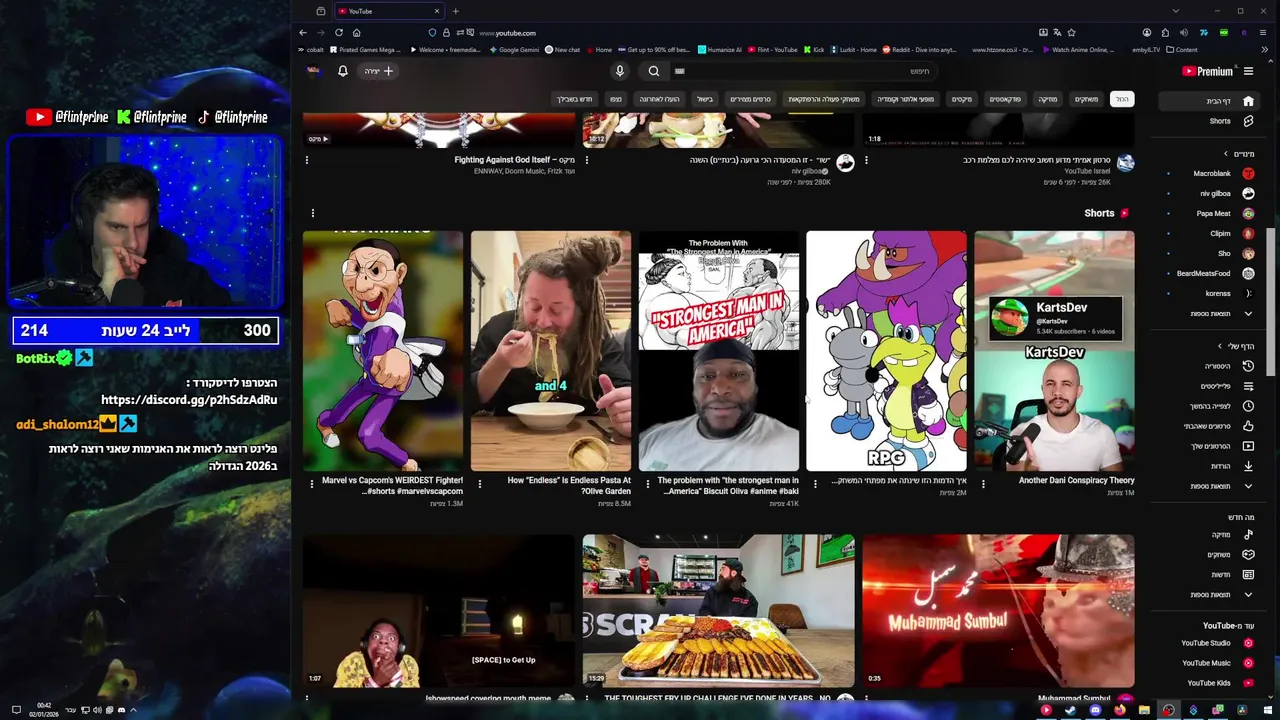Play the RPG cartoon characters short
This screenshot has width=1280, height=720.
(887, 351)
